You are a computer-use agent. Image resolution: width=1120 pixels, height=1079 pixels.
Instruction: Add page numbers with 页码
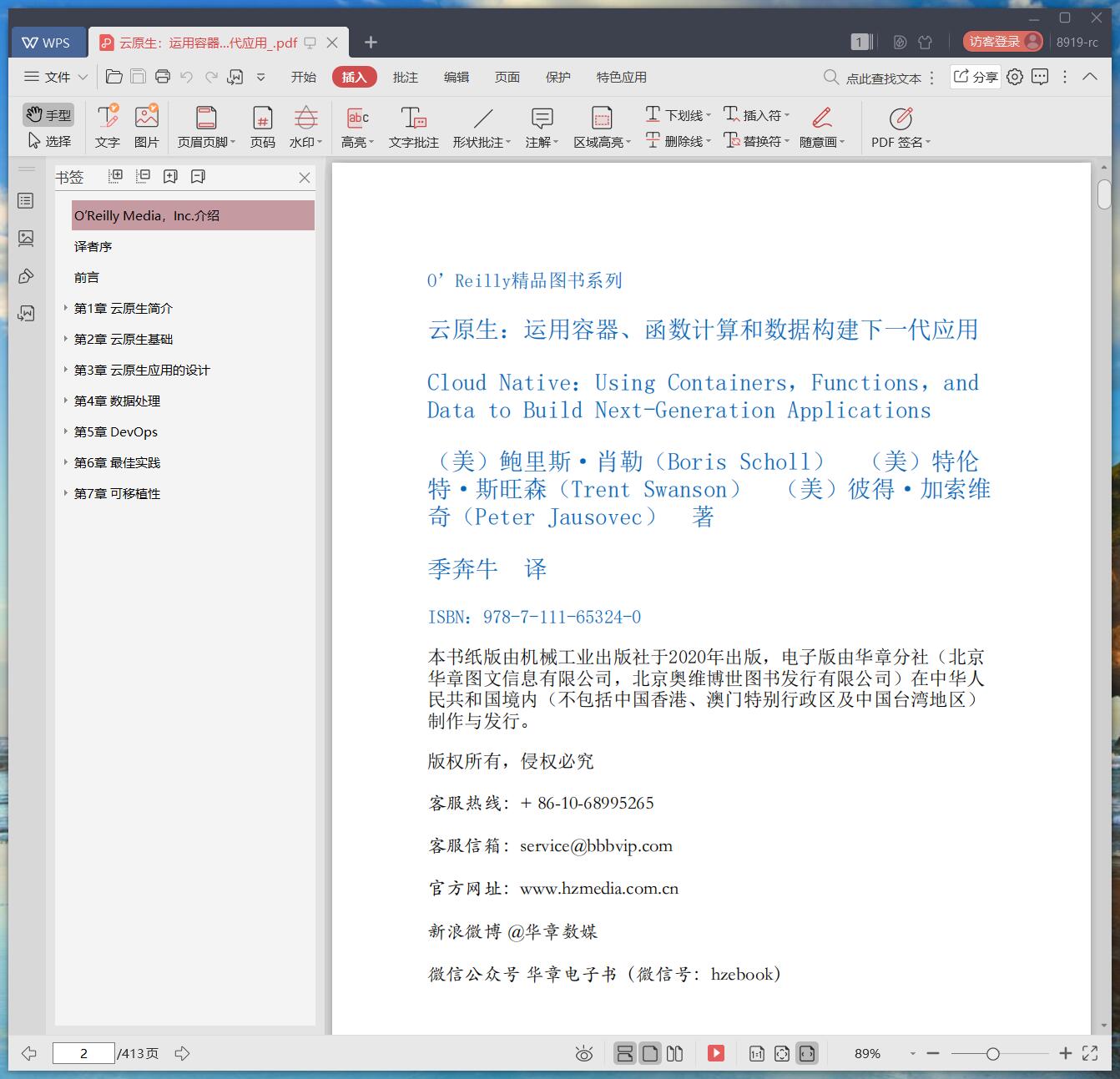[x=263, y=127]
